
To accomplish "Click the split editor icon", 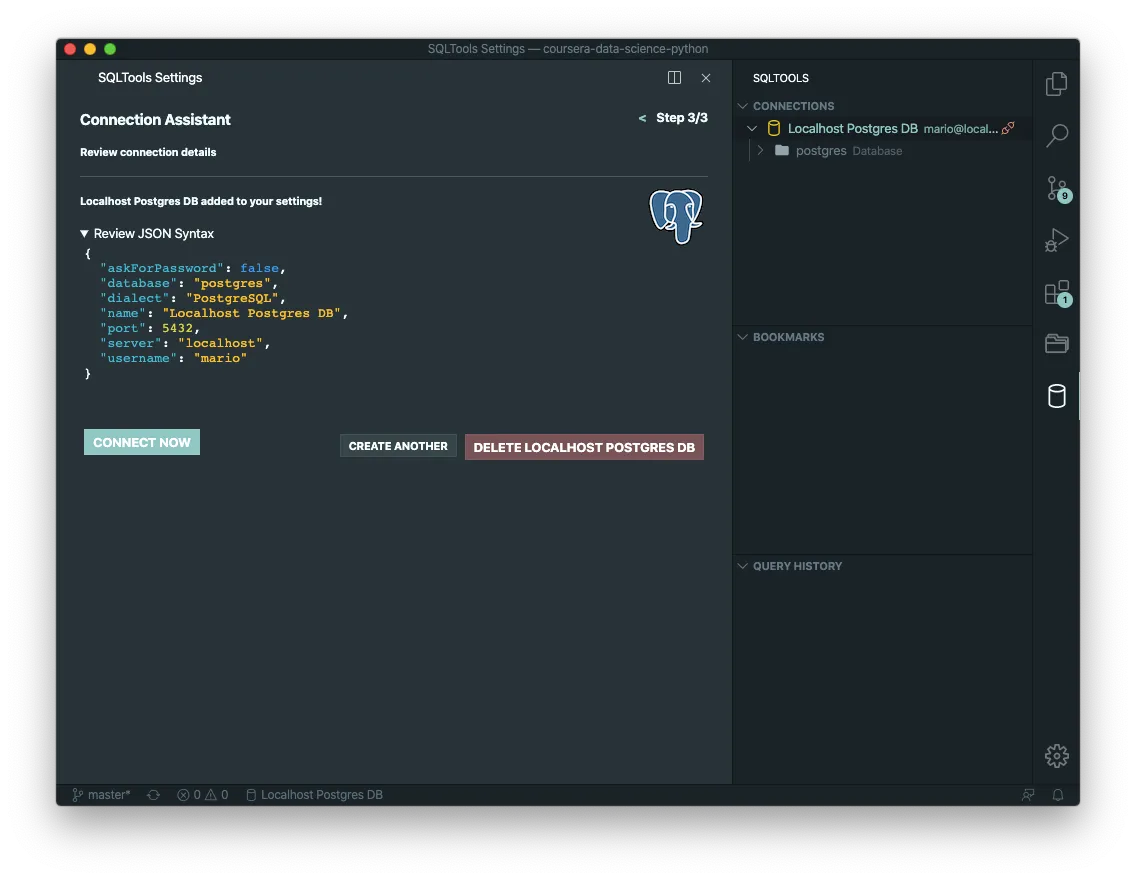I will pyautogui.click(x=674, y=77).
